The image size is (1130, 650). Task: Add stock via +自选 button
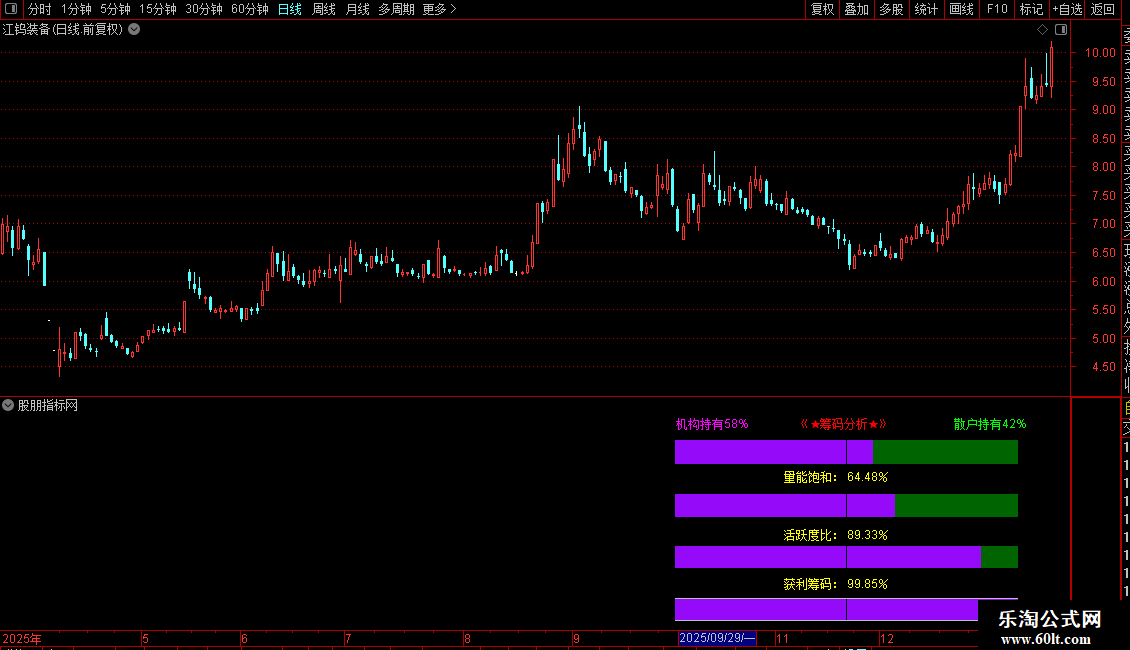[x=1067, y=9]
